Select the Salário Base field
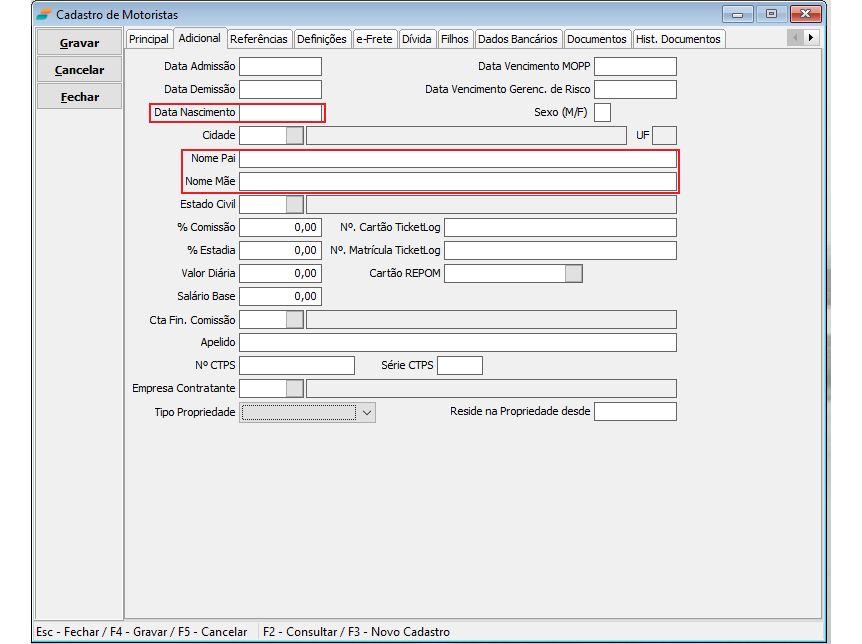 (280, 296)
